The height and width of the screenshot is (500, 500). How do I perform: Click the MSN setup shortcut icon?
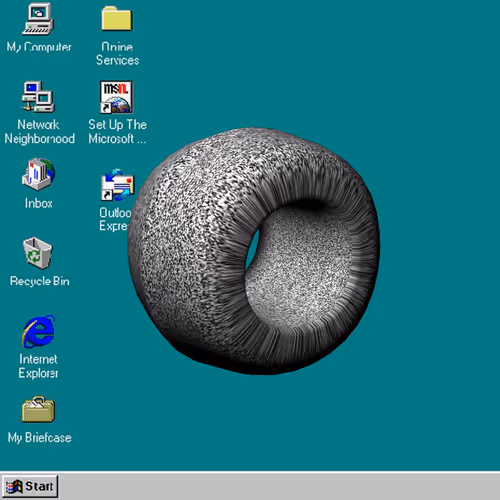coord(116,97)
